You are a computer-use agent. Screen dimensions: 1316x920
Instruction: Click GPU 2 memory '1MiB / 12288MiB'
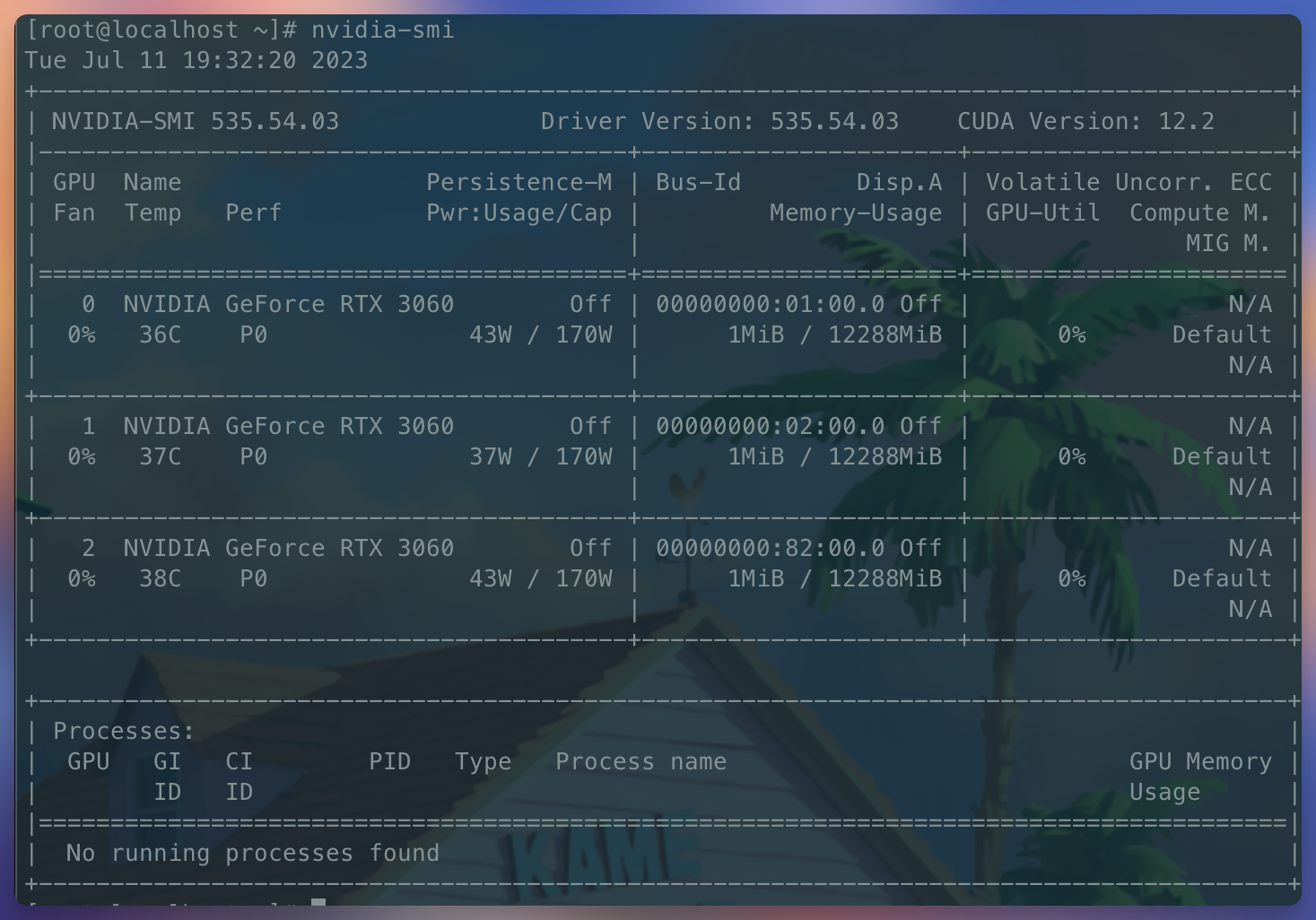835,578
